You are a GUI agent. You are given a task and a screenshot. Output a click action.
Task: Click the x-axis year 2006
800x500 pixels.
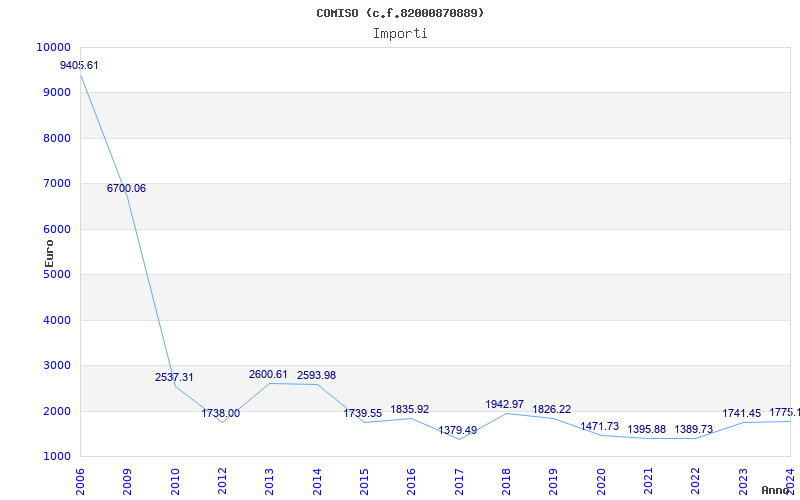coord(80,482)
